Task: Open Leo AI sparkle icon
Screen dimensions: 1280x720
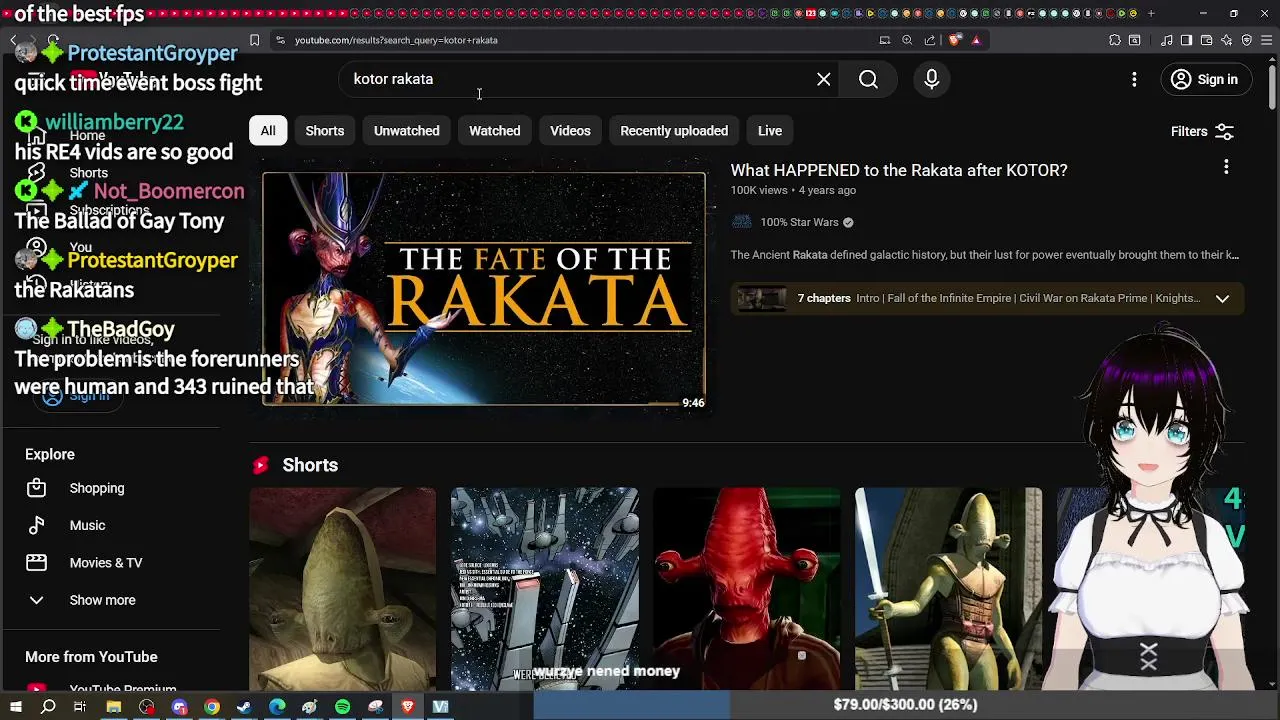Action: click(1227, 40)
